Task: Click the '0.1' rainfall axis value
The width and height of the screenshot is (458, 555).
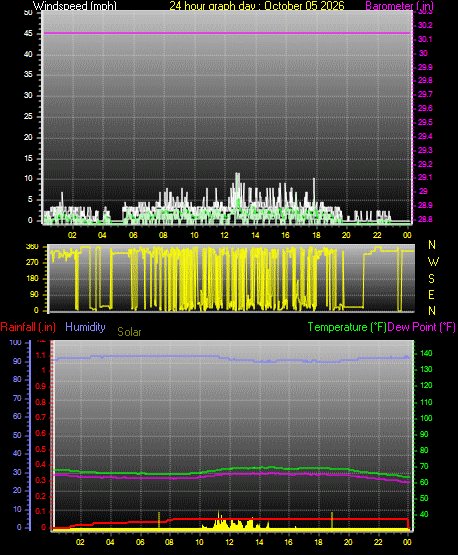Action: tap(41, 512)
